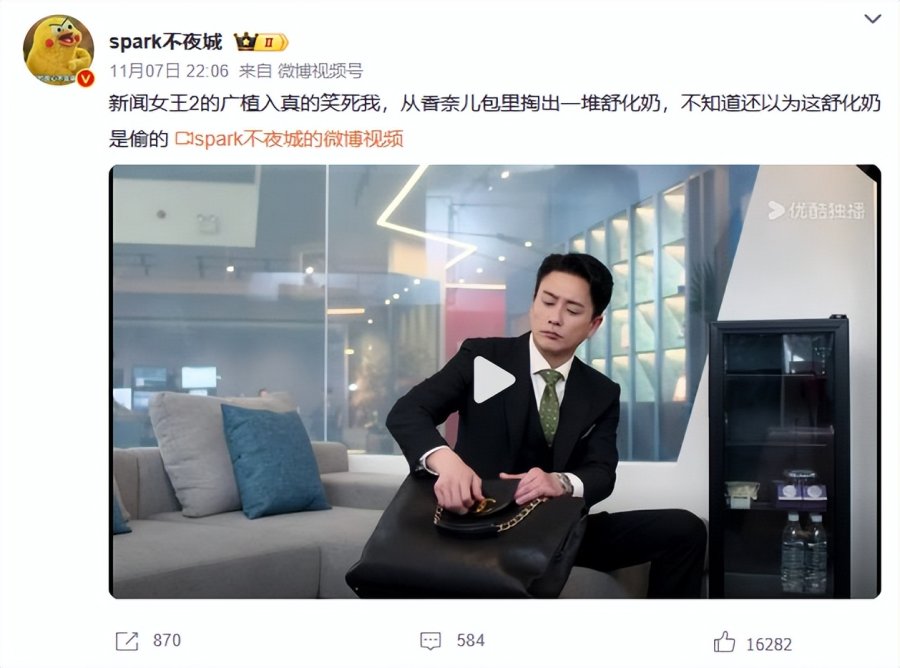Like the post with thumbs-up icon

click(x=724, y=642)
